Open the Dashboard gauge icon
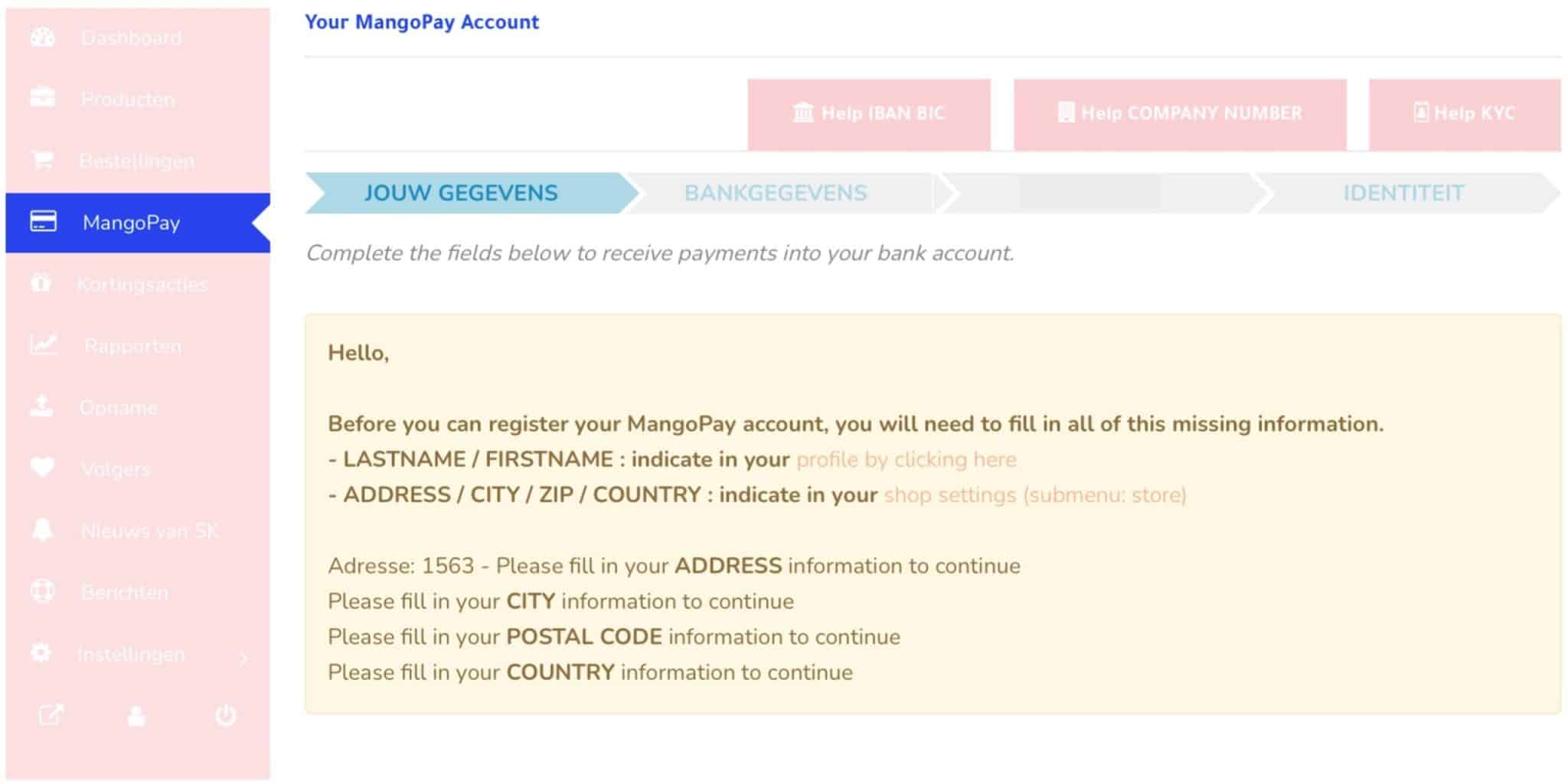The width and height of the screenshot is (1568, 784). coord(43,37)
